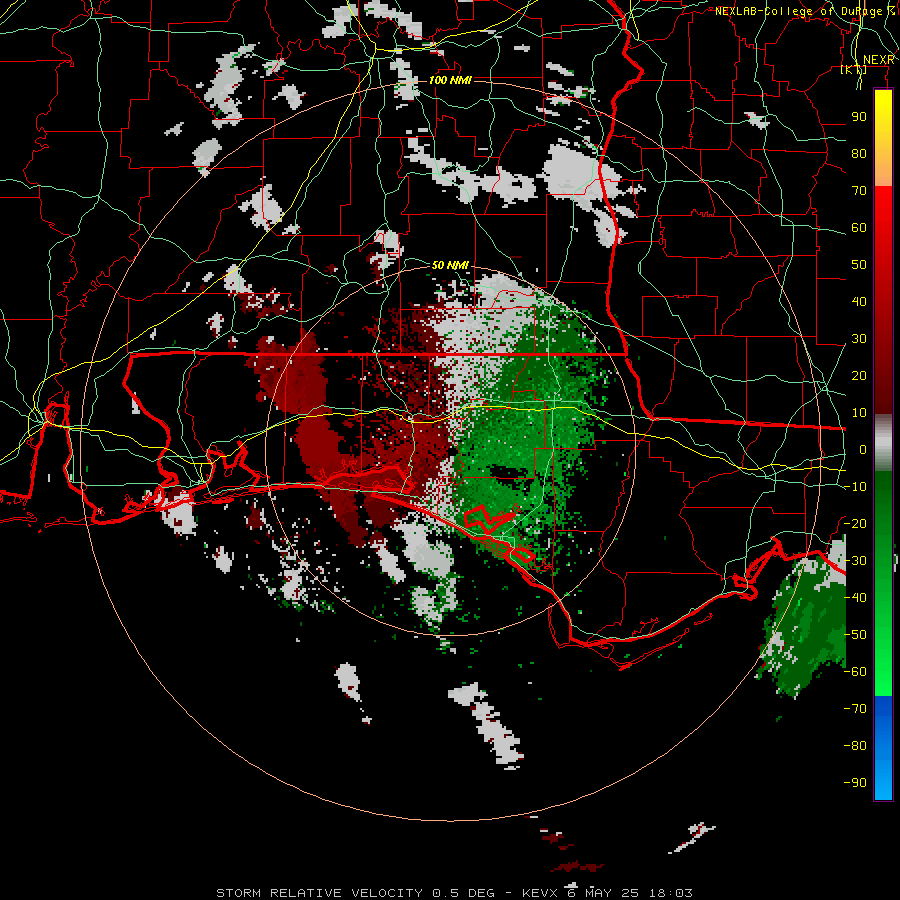Select the '20' value on the velocity scale

[859, 376]
